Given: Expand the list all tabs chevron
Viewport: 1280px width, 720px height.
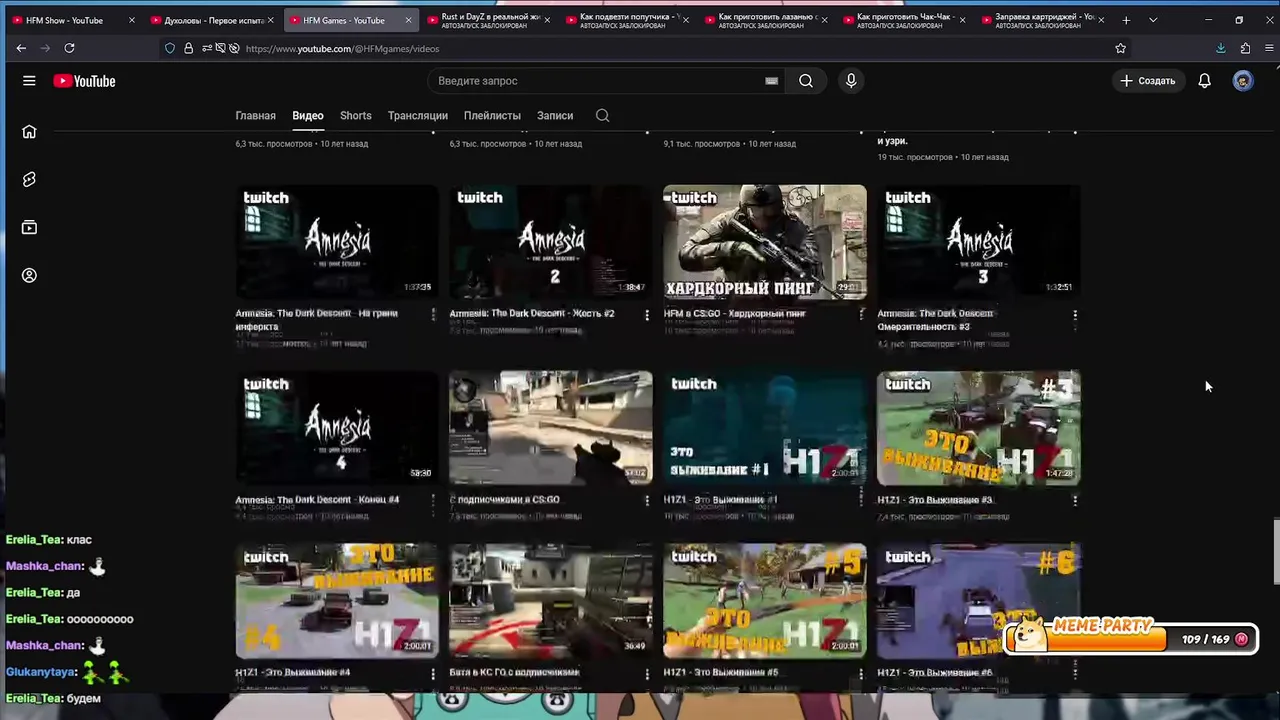Looking at the screenshot, I should (x=1153, y=20).
